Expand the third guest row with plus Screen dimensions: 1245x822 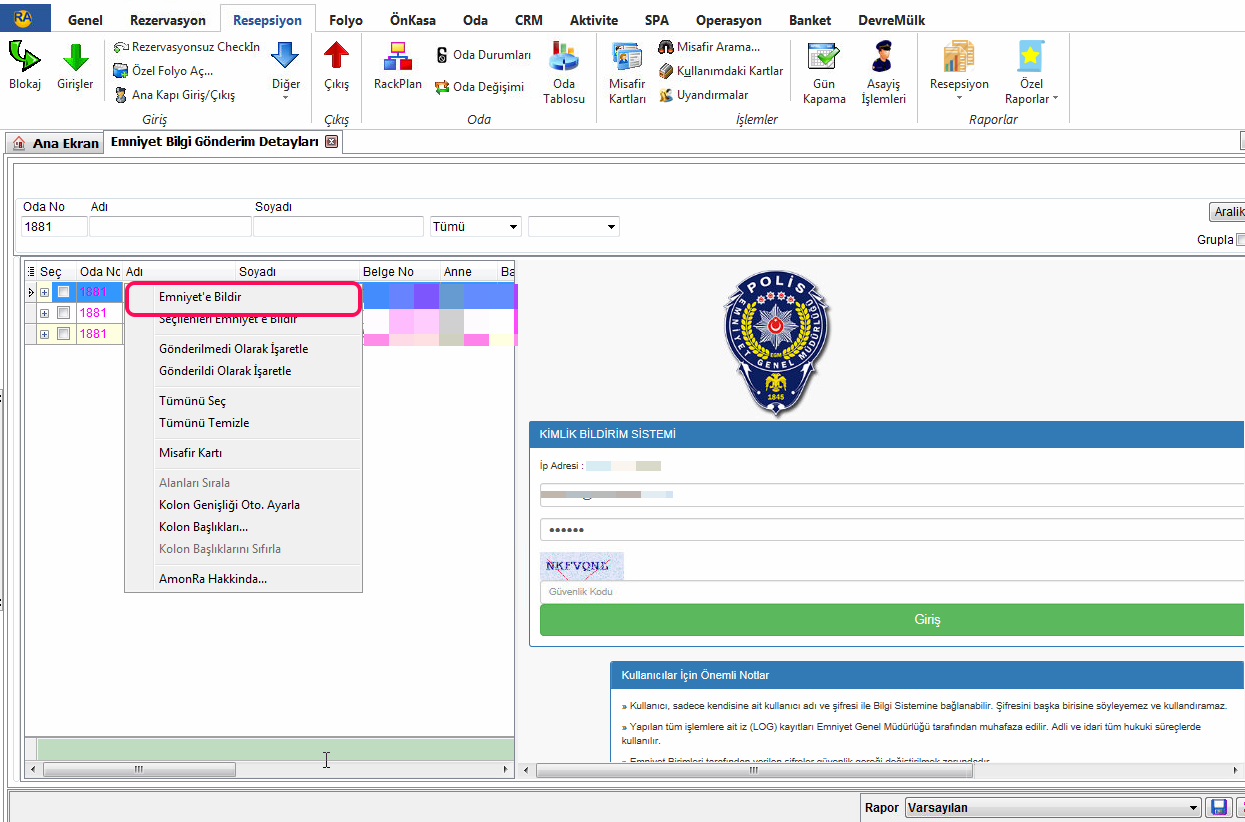[x=44, y=334]
